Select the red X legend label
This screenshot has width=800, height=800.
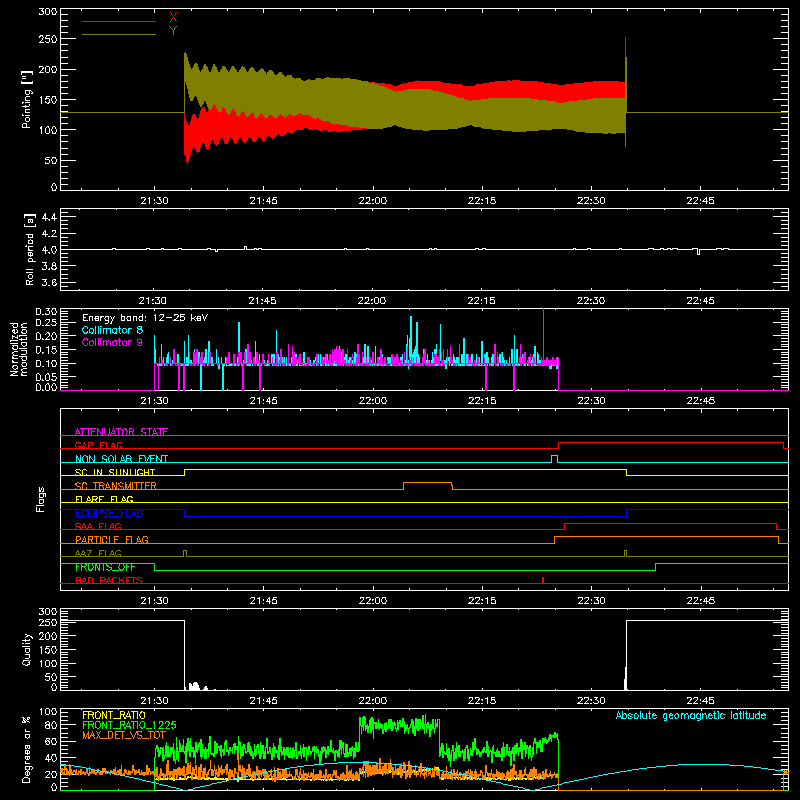click(x=173, y=18)
